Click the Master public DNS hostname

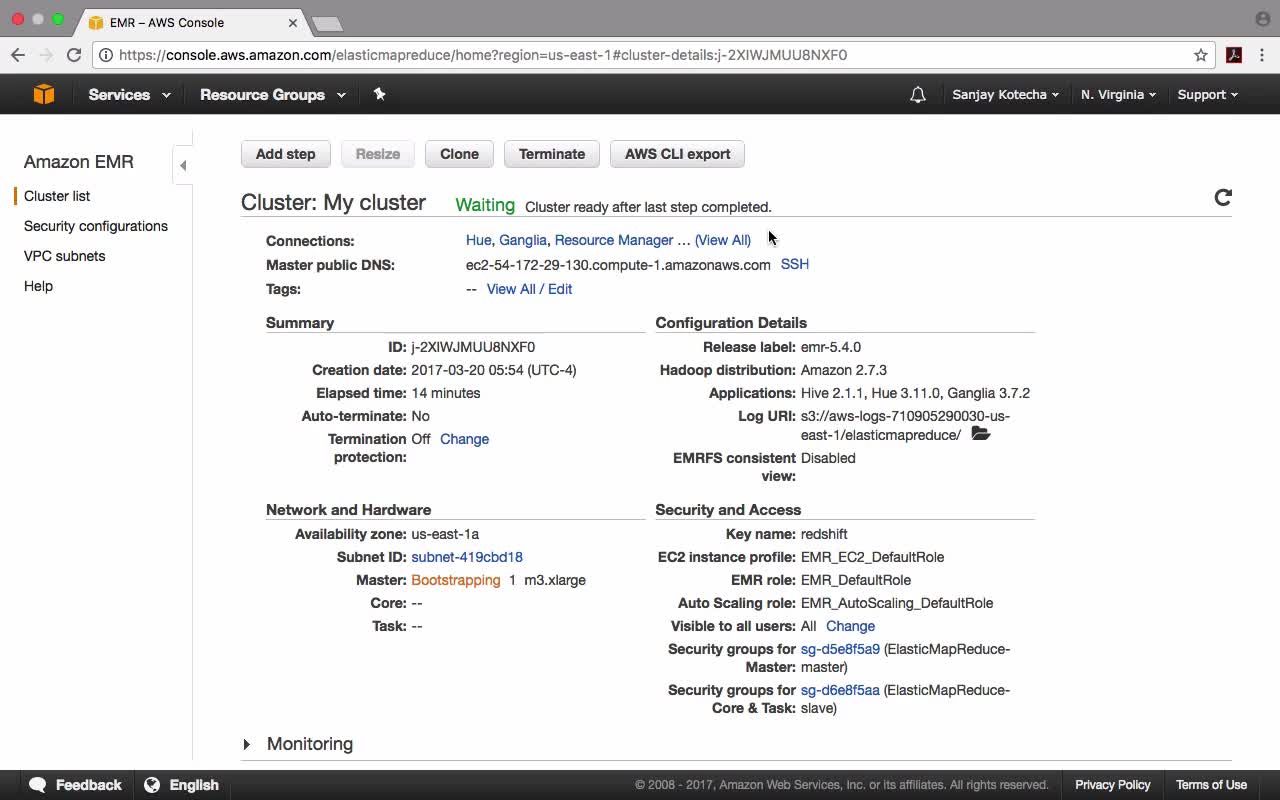618,265
